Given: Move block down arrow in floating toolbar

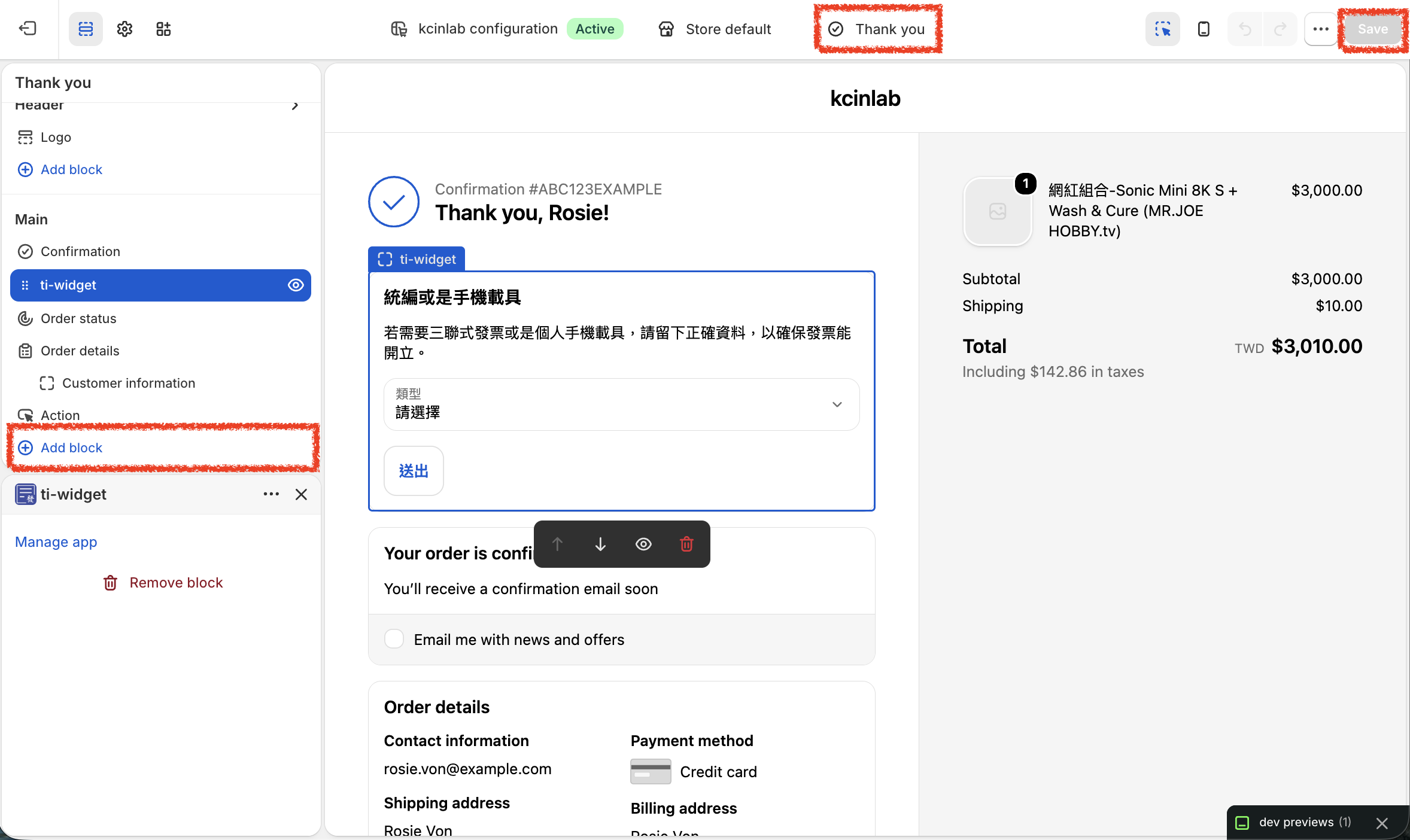Looking at the screenshot, I should coord(600,544).
